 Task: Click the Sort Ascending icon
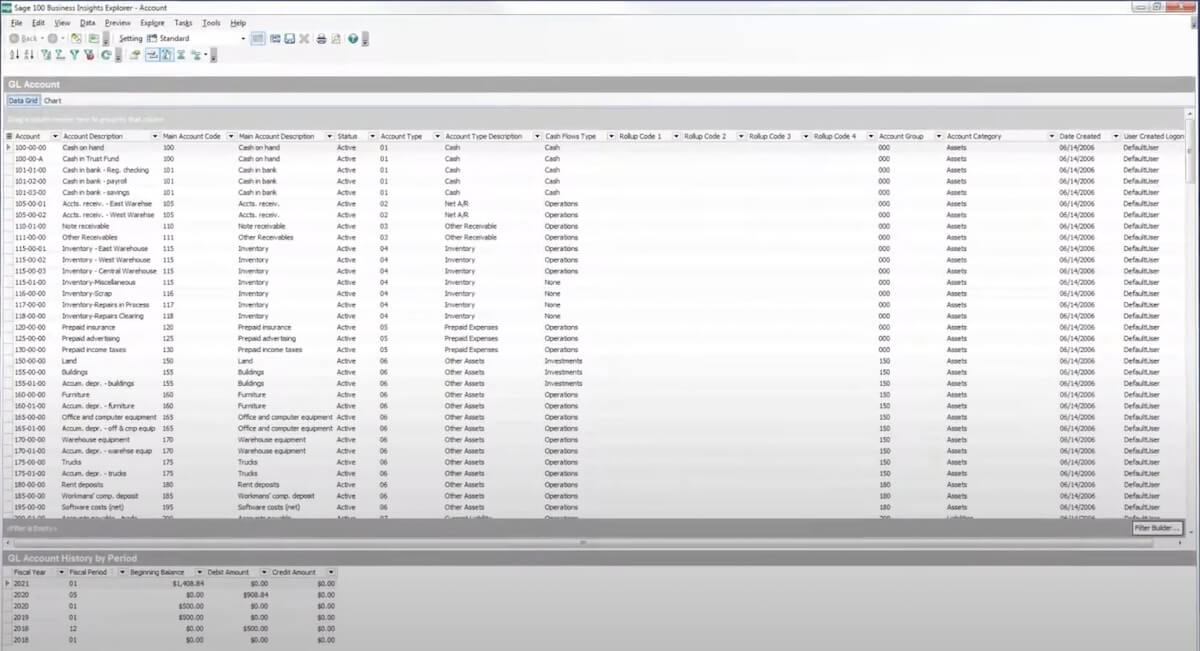(14, 54)
